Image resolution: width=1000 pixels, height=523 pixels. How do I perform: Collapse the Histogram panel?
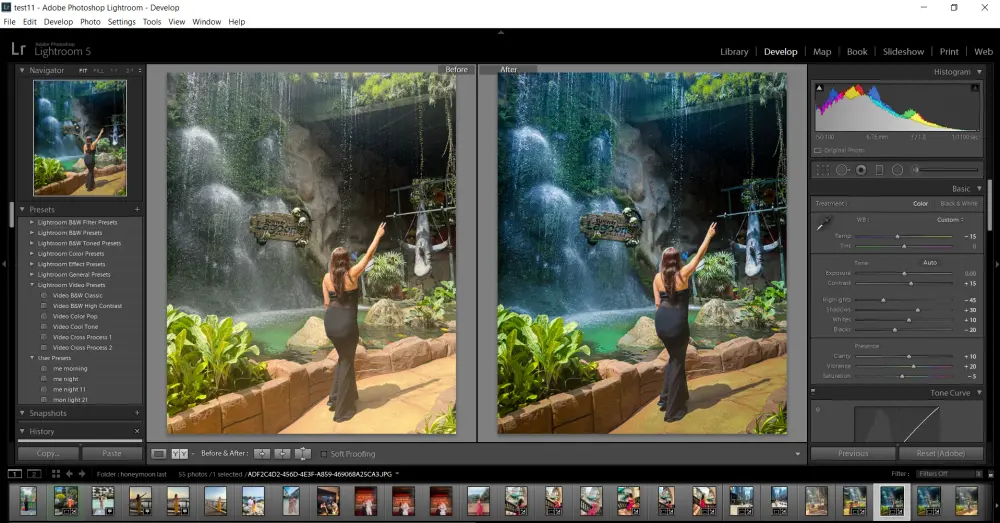point(980,72)
